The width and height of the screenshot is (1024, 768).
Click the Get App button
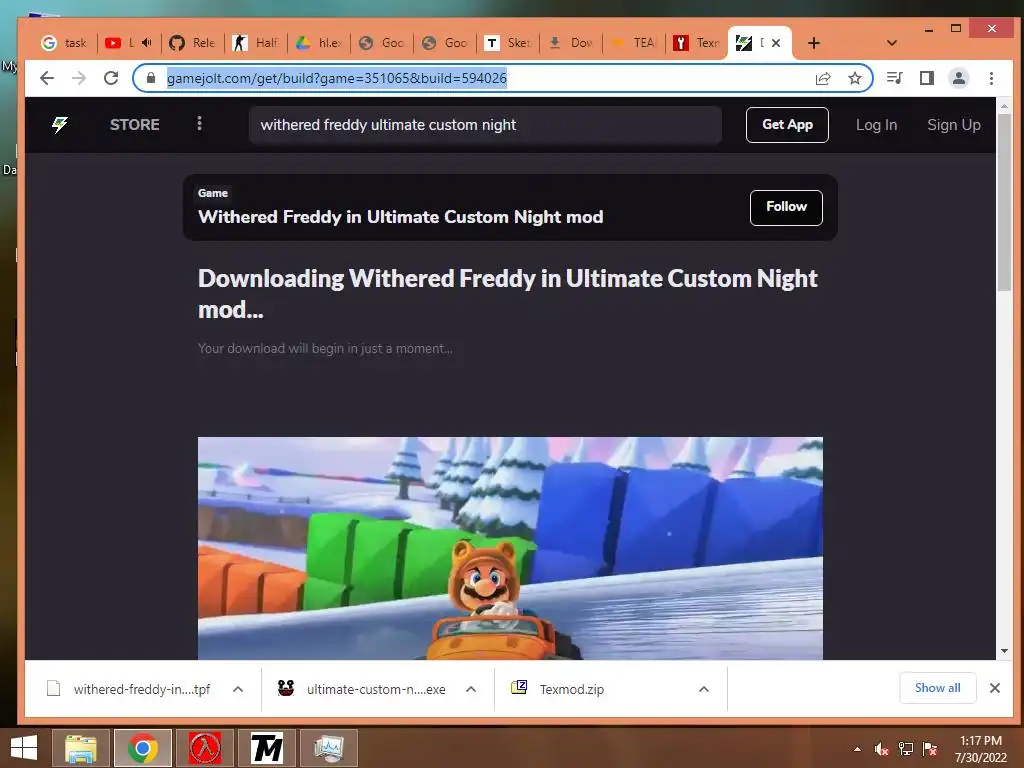click(x=787, y=125)
